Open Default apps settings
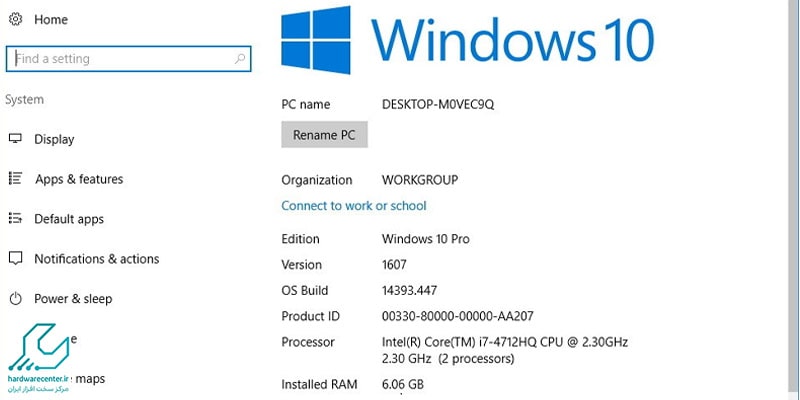Screen dimensions: 800x400 (x=69, y=219)
